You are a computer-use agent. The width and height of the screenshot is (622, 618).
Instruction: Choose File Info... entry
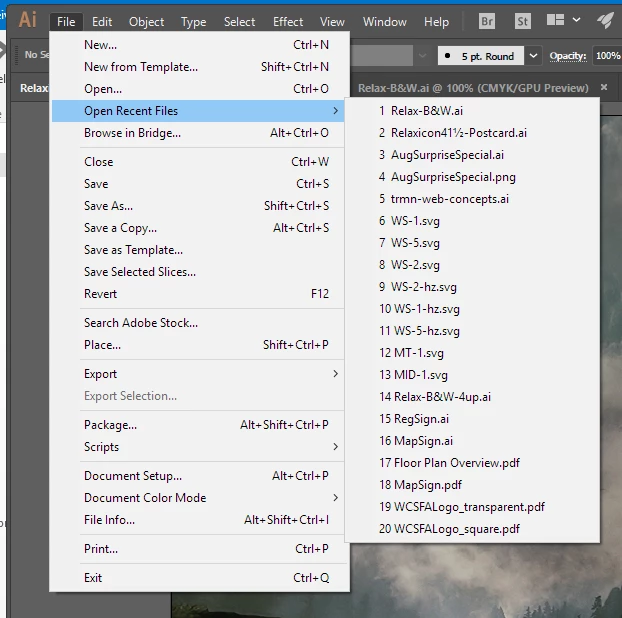pos(198,520)
